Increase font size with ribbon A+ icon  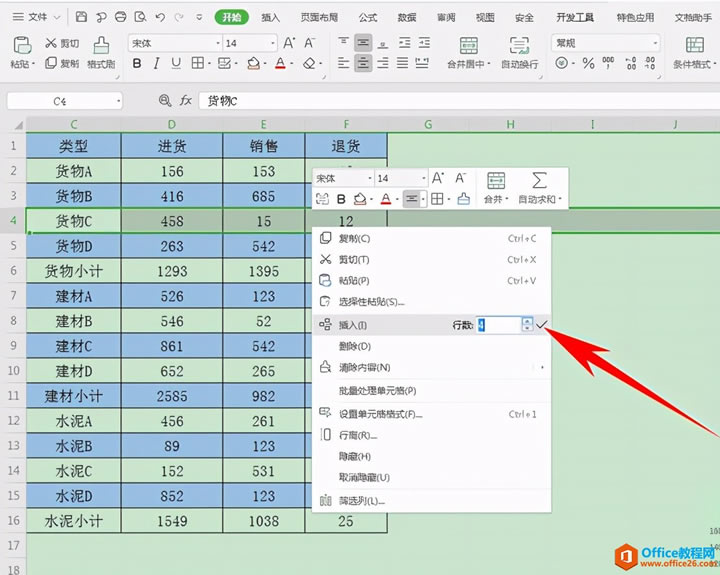point(289,43)
